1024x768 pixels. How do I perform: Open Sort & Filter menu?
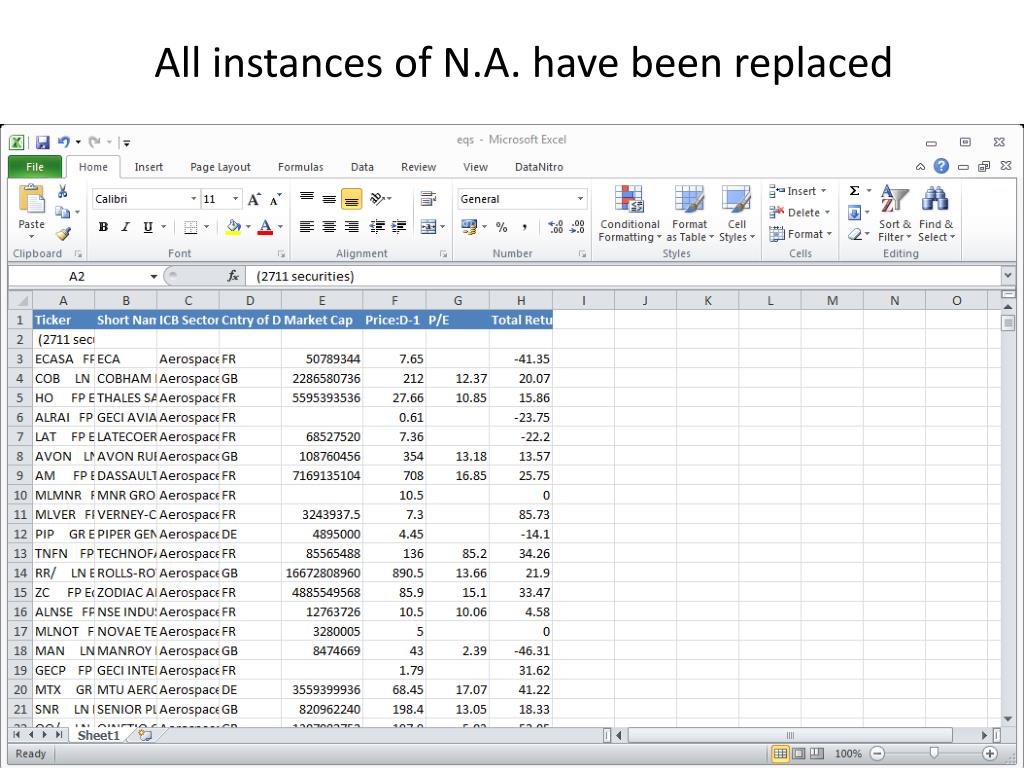click(894, 214)
